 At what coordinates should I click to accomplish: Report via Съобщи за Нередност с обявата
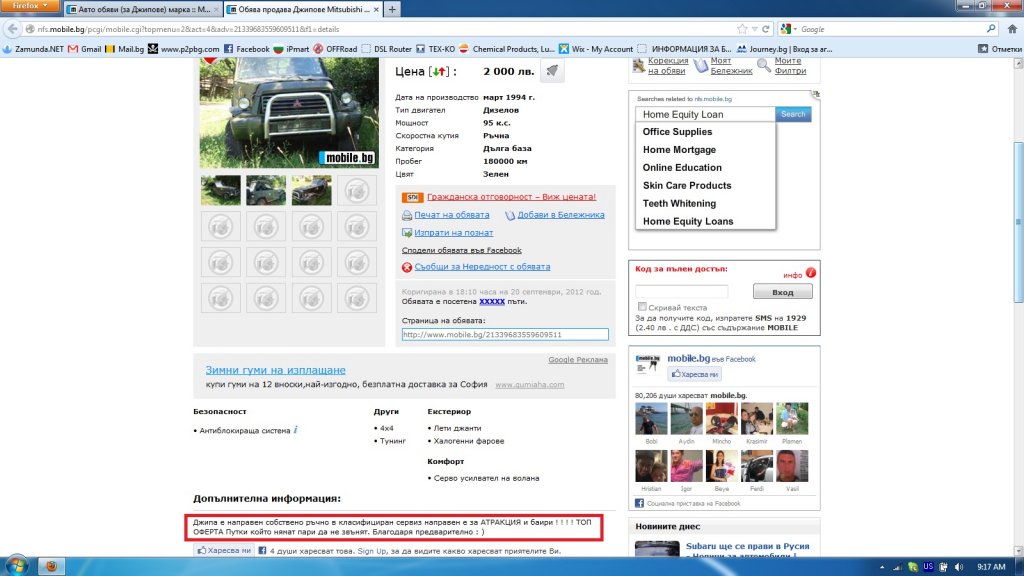tap(482, 267)
